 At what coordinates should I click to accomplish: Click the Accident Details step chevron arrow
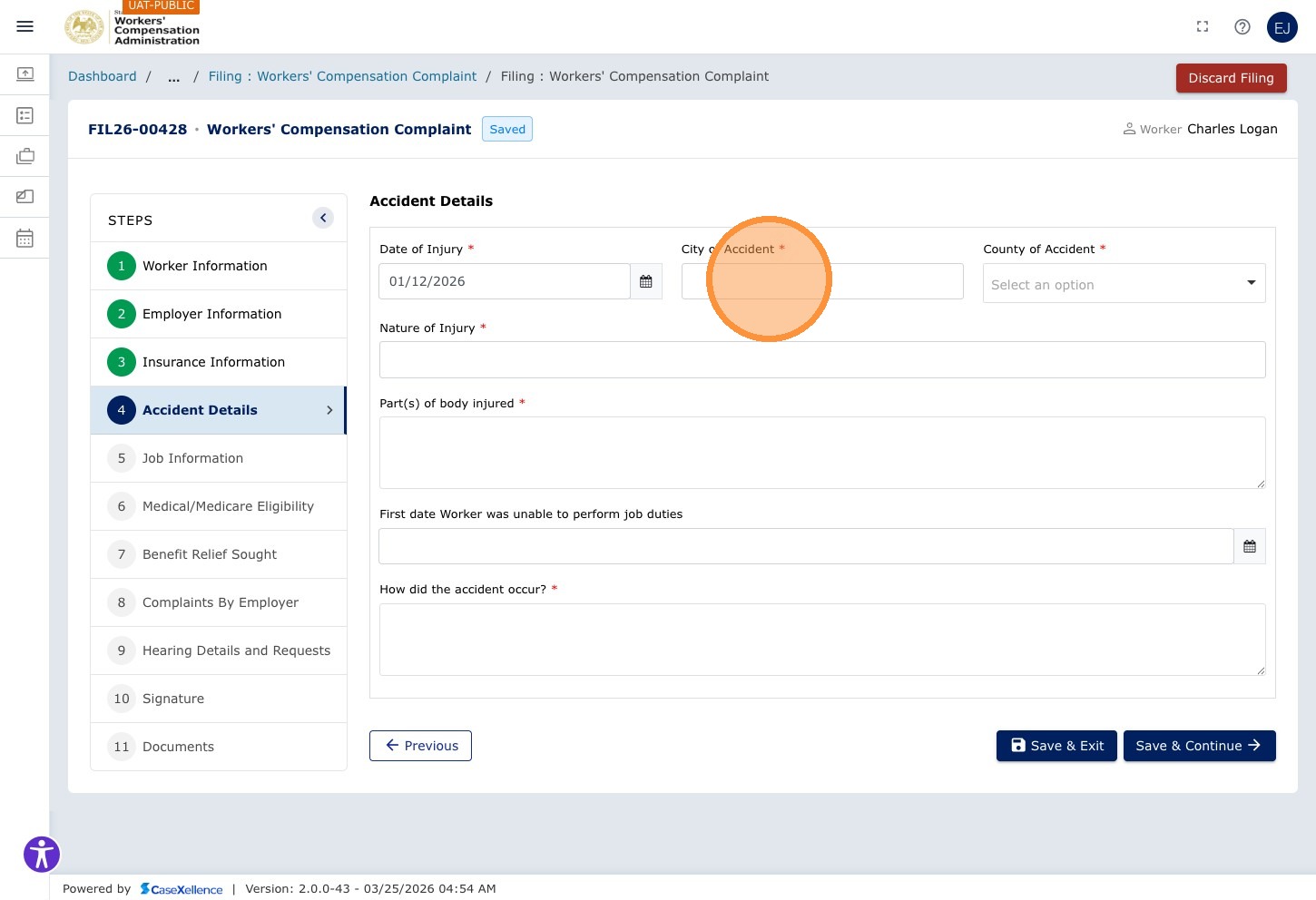(x=329, y=410)
